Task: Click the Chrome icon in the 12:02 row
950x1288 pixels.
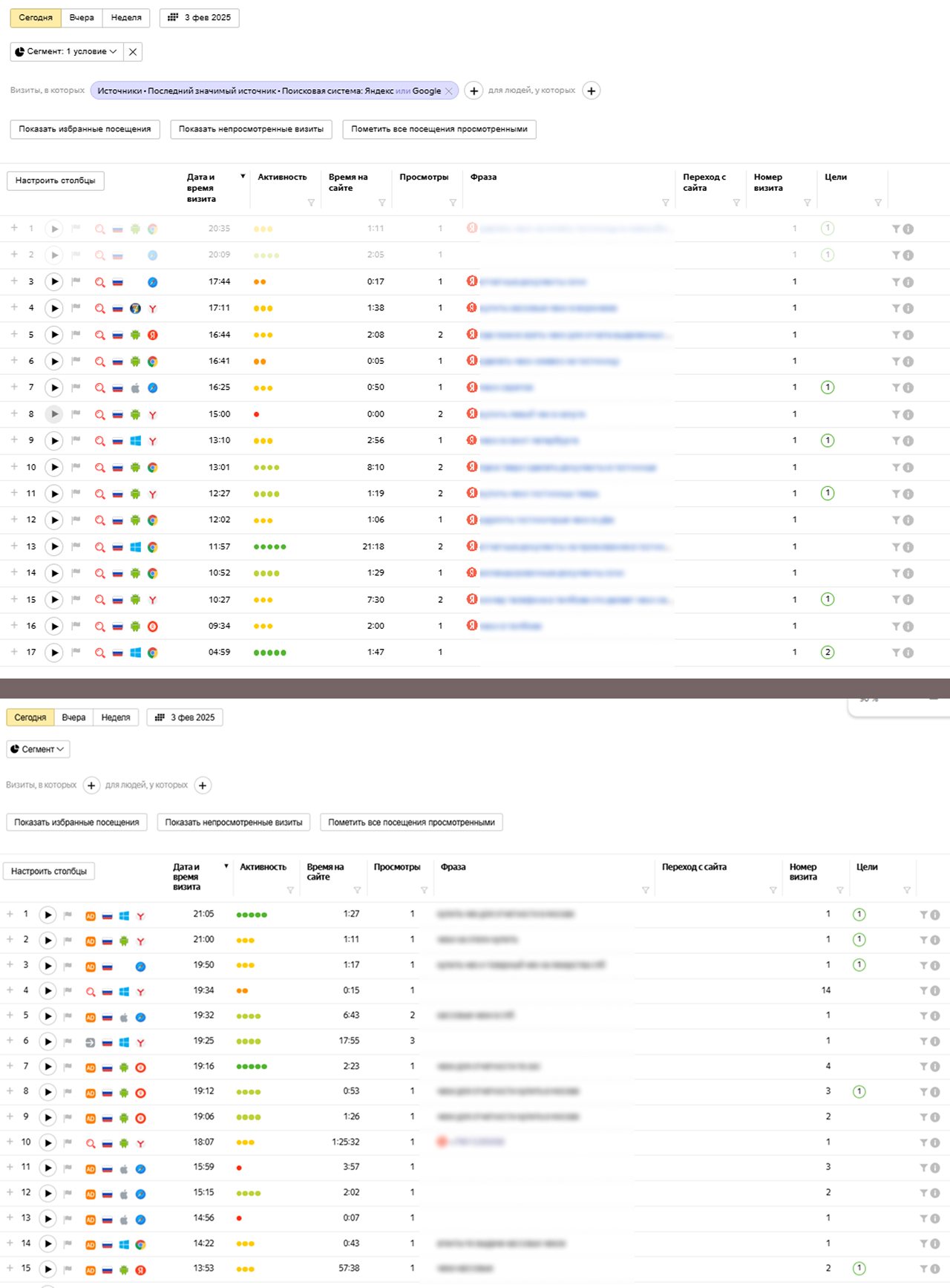Action: 152,520
